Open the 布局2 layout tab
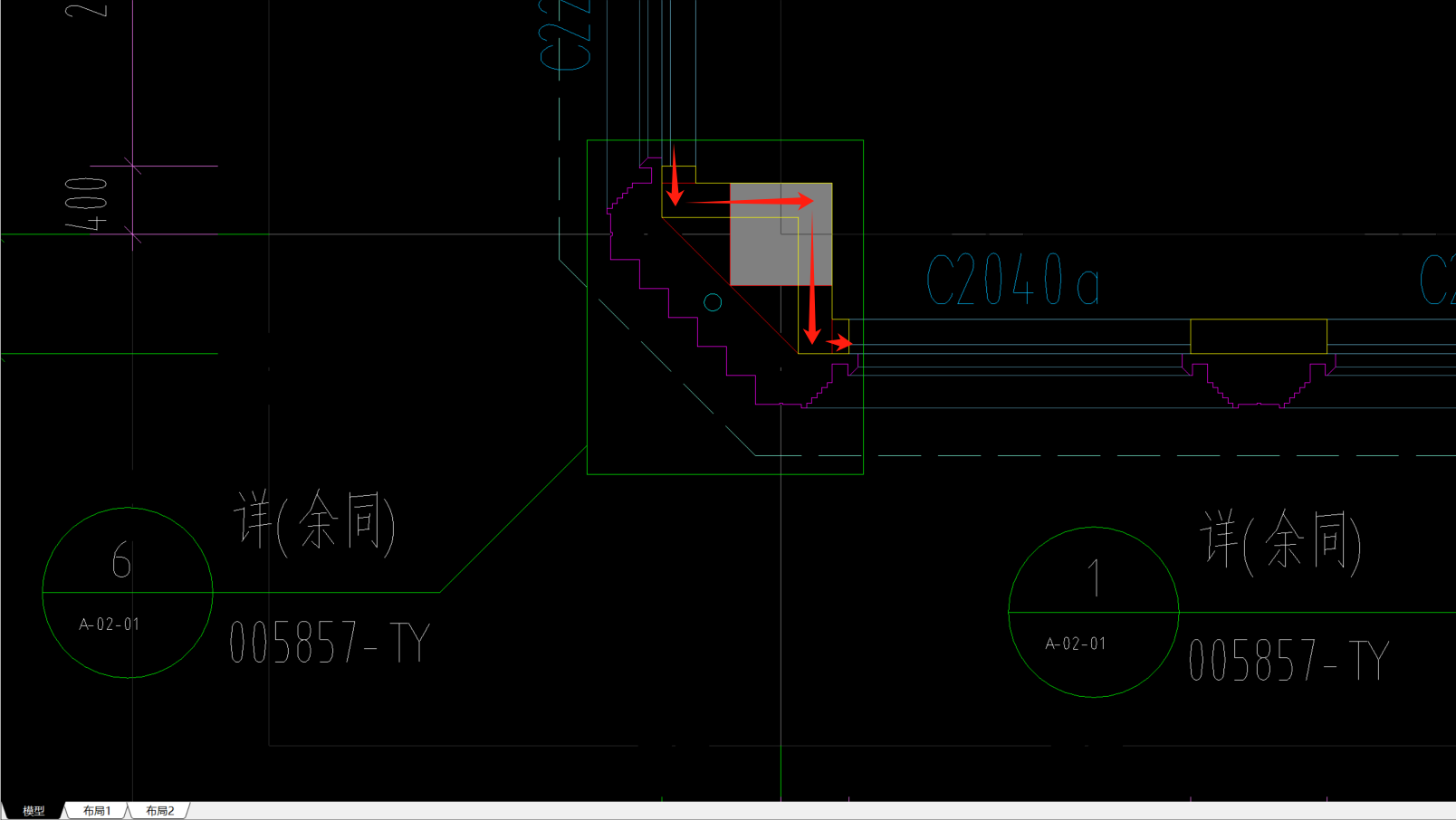The image size is (1456, 820). coord(160,811)
